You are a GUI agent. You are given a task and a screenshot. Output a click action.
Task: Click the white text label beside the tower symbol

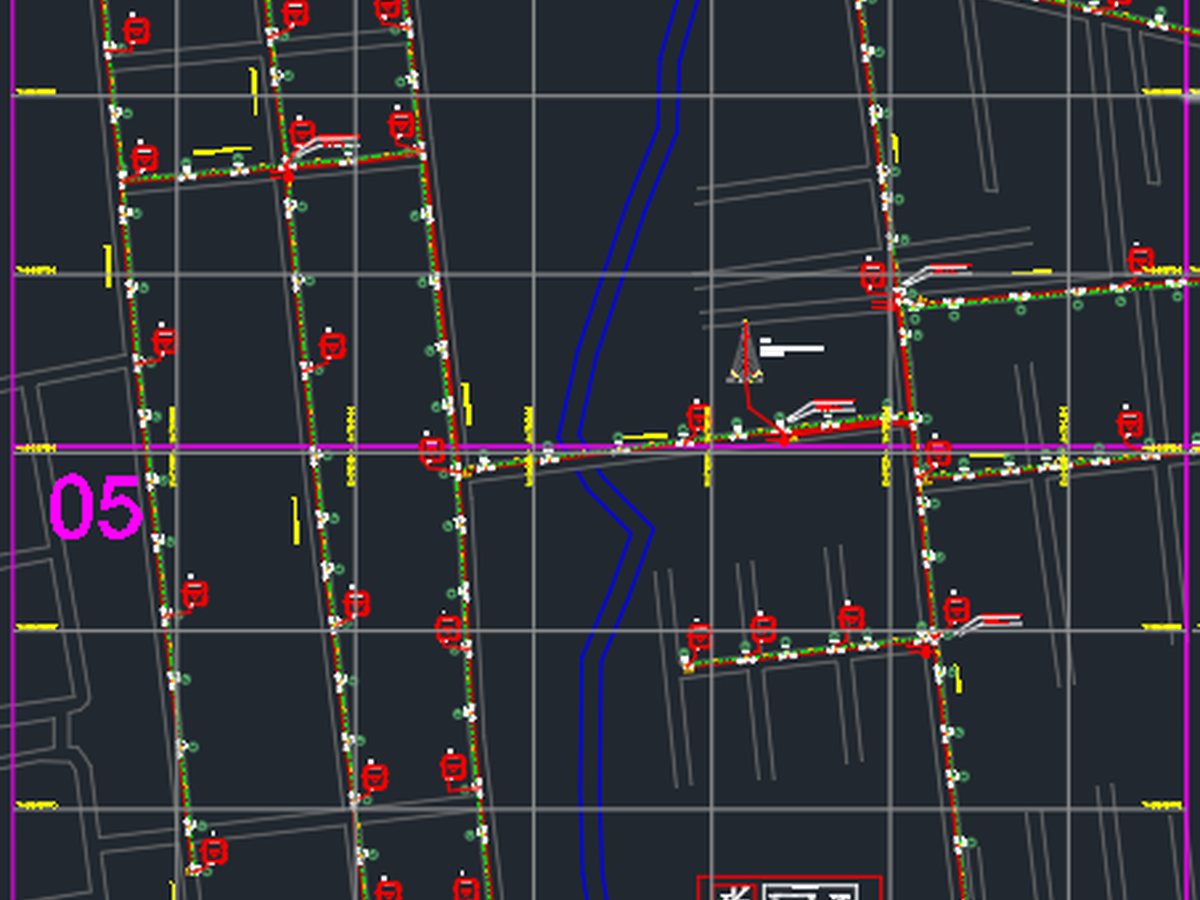pyautogui.click(x=791, y=347)
